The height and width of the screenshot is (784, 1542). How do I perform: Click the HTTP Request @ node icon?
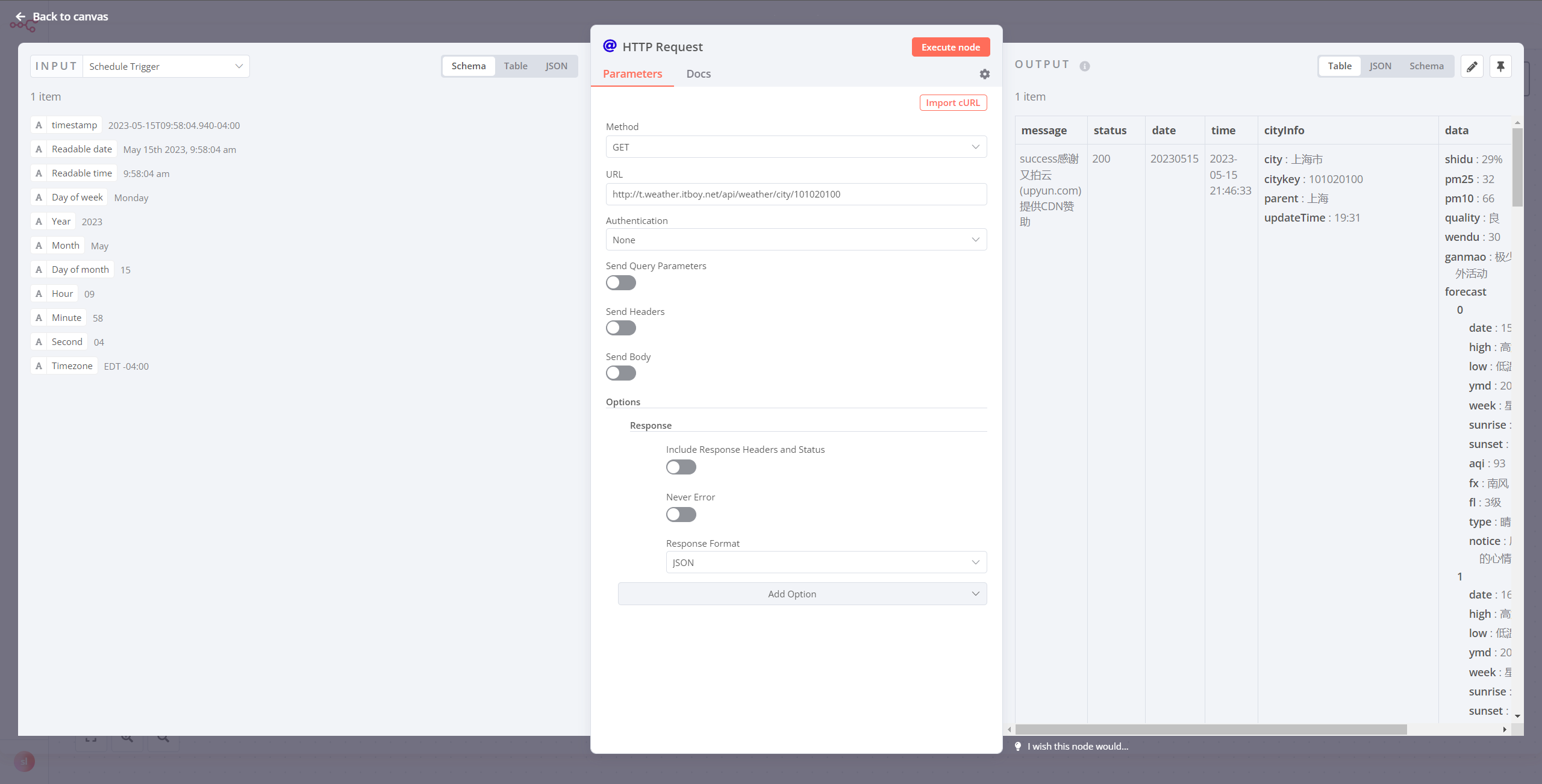(x=610, y=46)
